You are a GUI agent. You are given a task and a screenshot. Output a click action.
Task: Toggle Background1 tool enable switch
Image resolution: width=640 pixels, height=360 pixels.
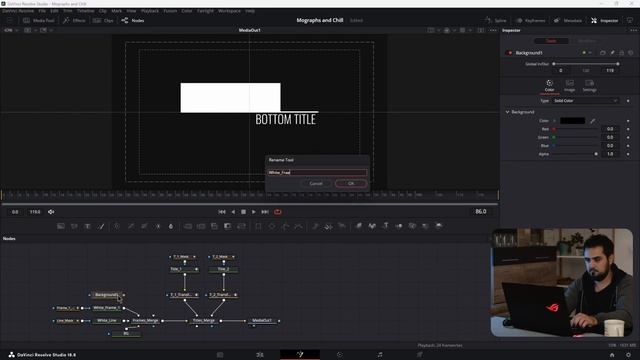tap(509, 53)
